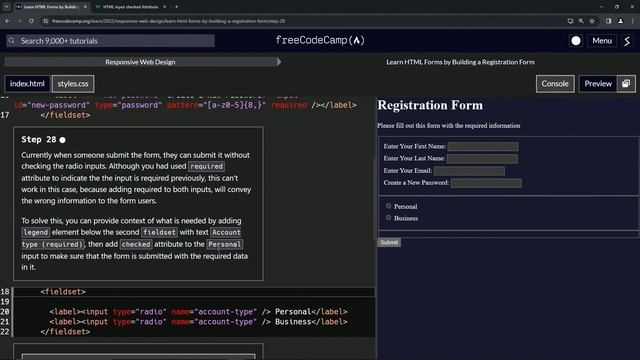Open the tab search dropdown arrow
This screenshot has width=640, height=360.
pyautogui.click(x=7, y=7)
